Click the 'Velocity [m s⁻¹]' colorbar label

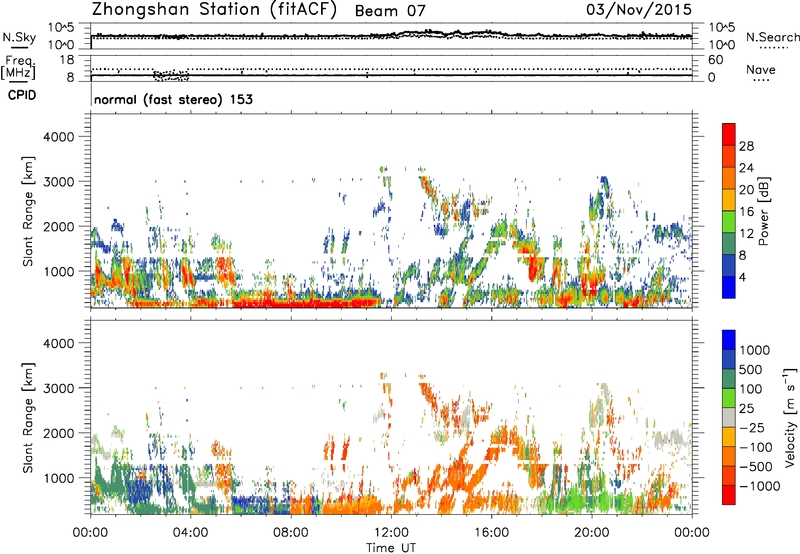pyautogui.click(x=790, y=417)
